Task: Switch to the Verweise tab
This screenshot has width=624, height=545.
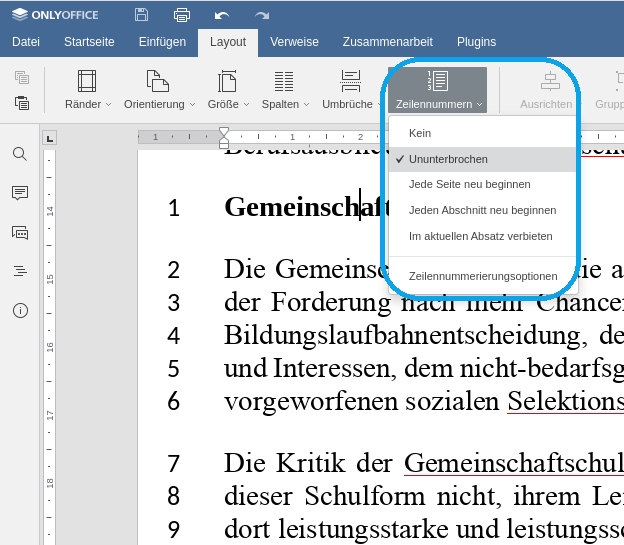Action: click(x=294, y=42)
